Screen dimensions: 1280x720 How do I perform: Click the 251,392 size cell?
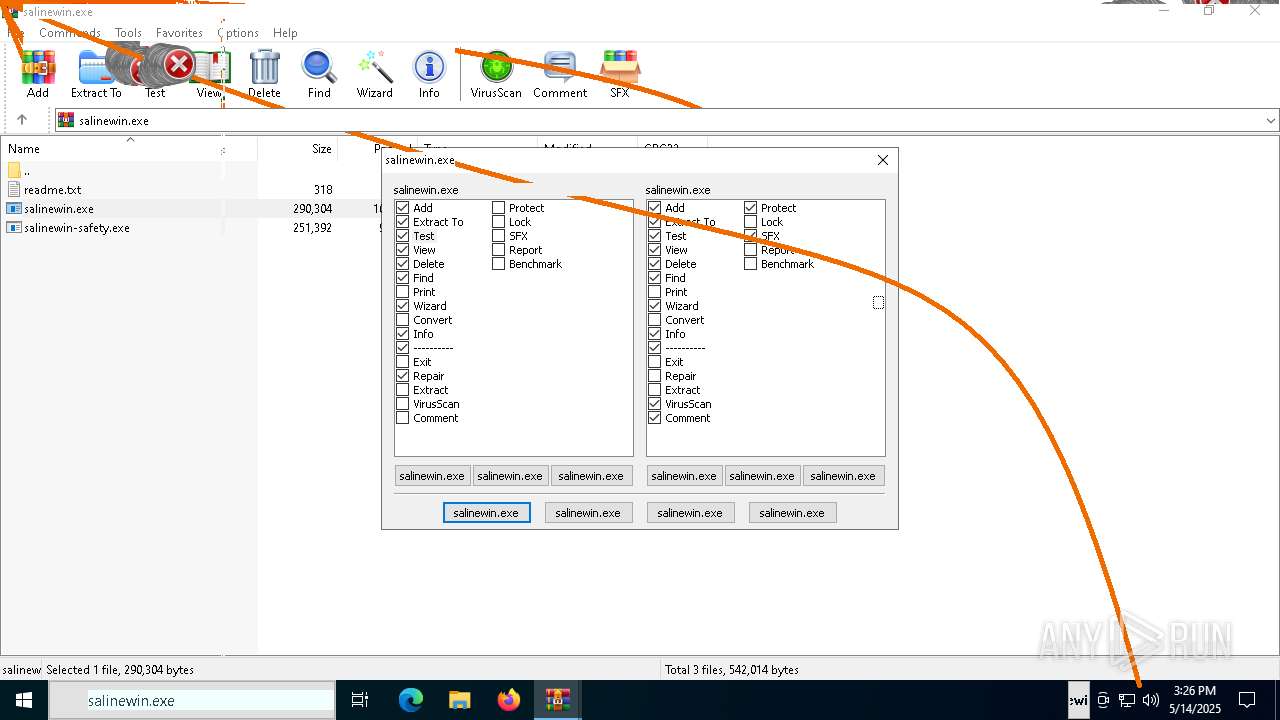pyautogui.click(x=311, y=227)
